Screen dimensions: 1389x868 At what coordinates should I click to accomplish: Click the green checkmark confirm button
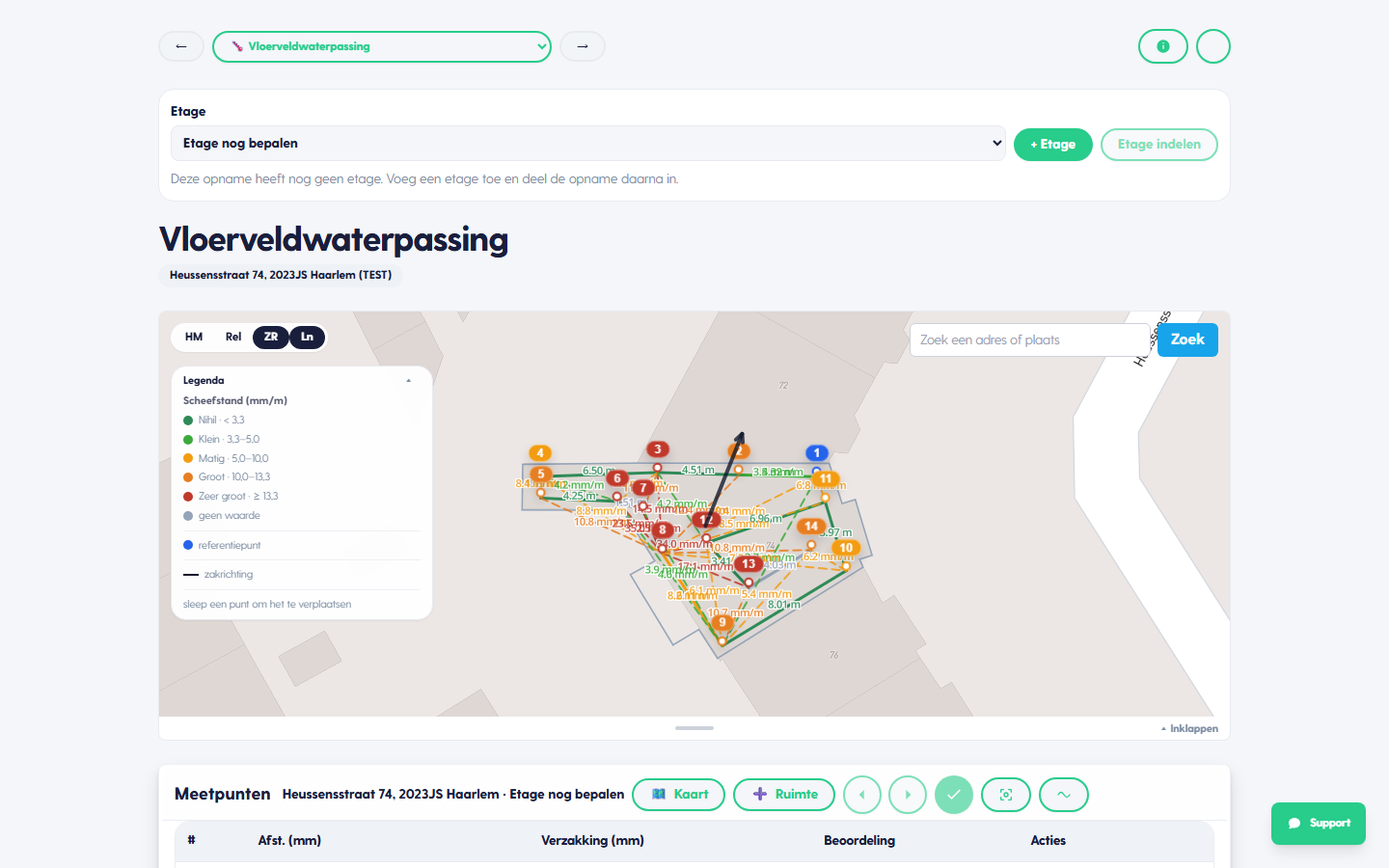(954, 795)
